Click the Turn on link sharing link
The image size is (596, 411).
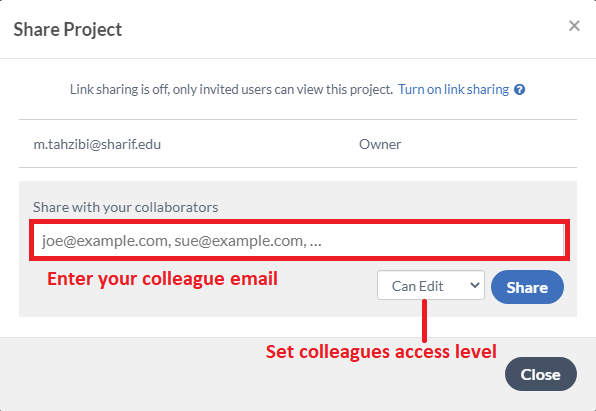(x=453, y=89)
